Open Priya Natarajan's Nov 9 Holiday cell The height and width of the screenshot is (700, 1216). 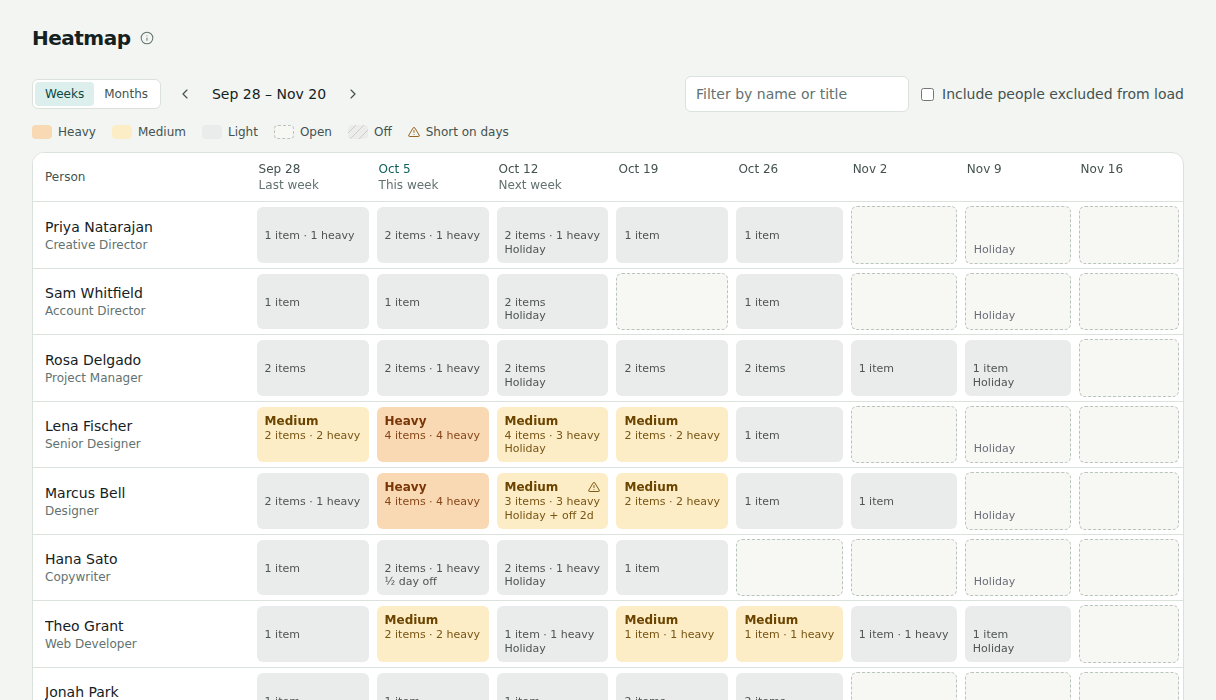(x=1018, y=235)
